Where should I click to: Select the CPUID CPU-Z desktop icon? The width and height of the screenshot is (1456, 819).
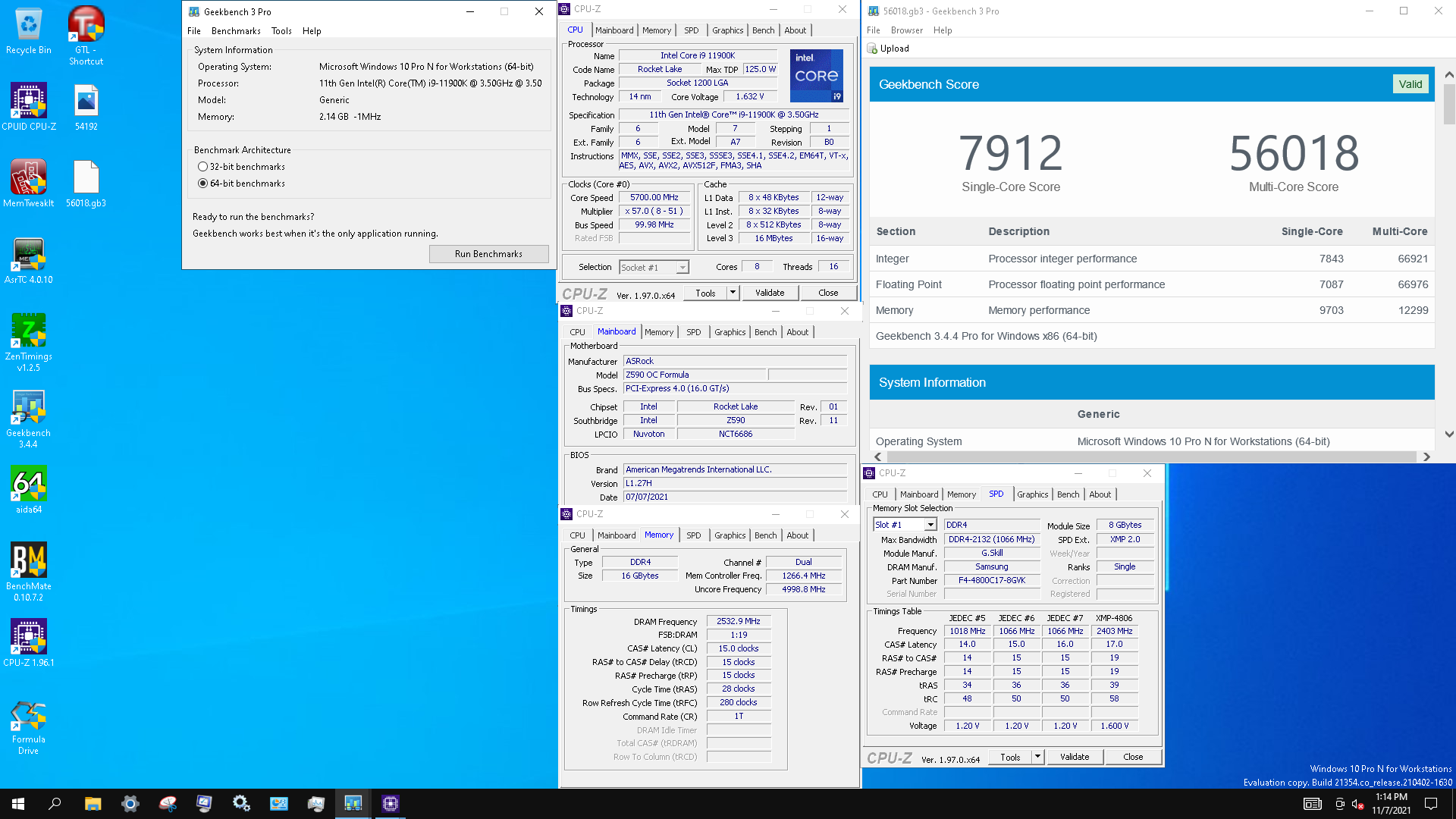[x=29, y=107]
